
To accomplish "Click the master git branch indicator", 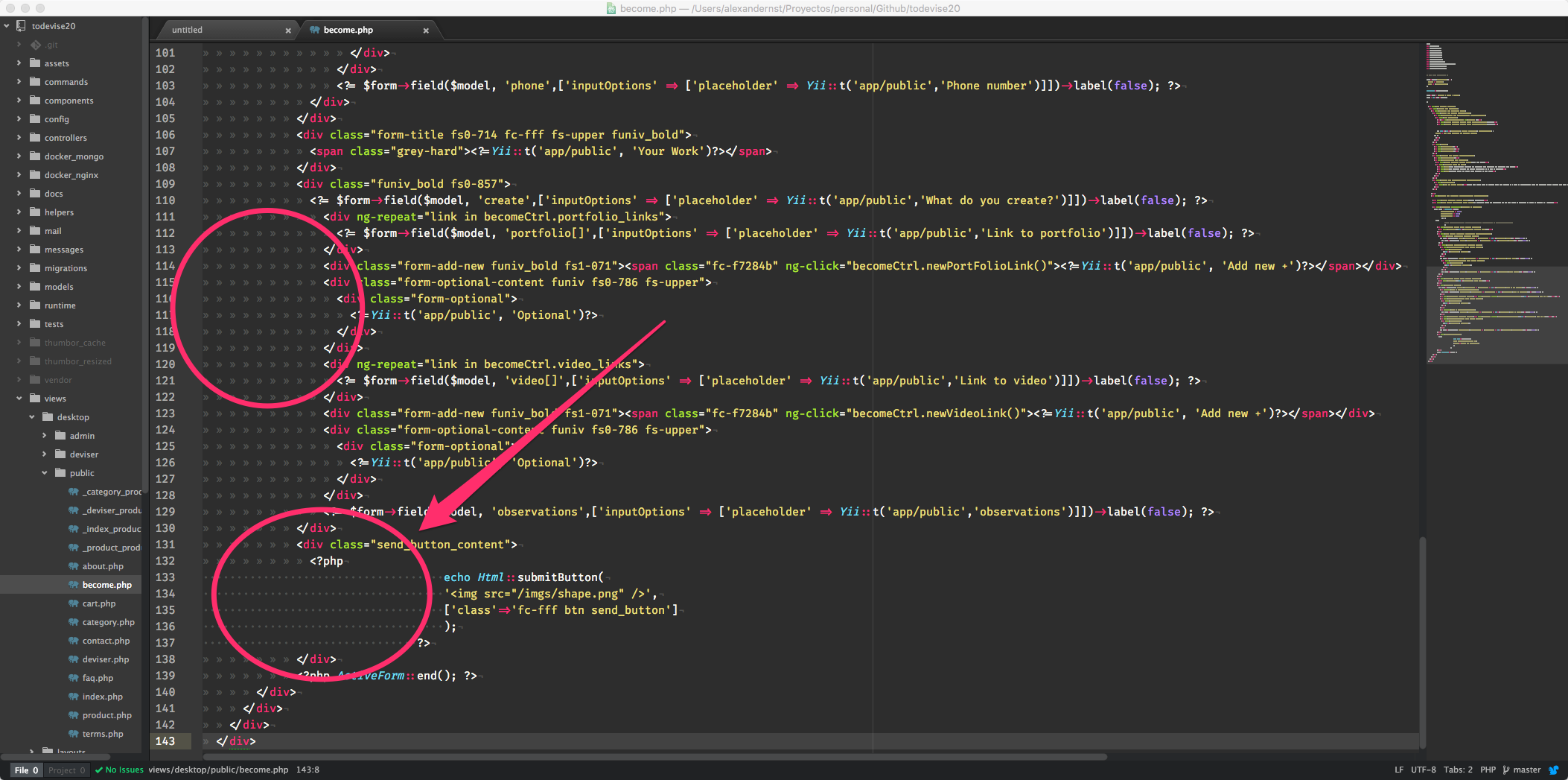I will click(1522, 770).
